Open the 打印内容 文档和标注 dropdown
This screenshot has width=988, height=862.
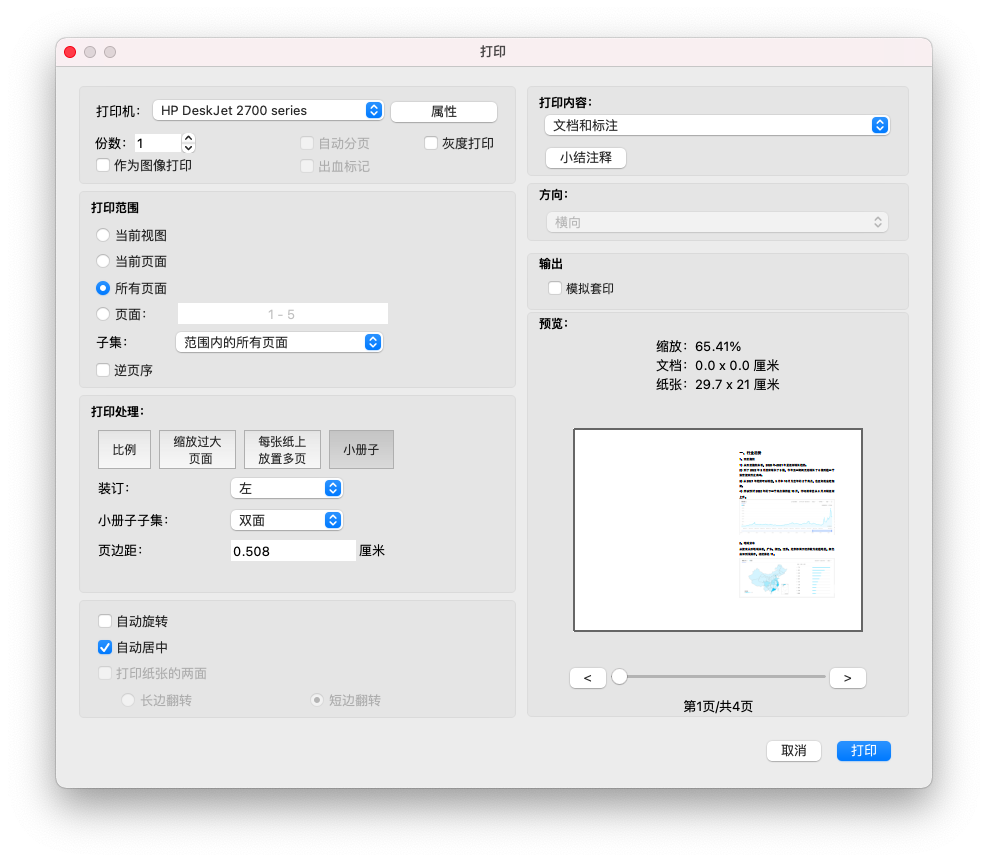click(716, 125)
